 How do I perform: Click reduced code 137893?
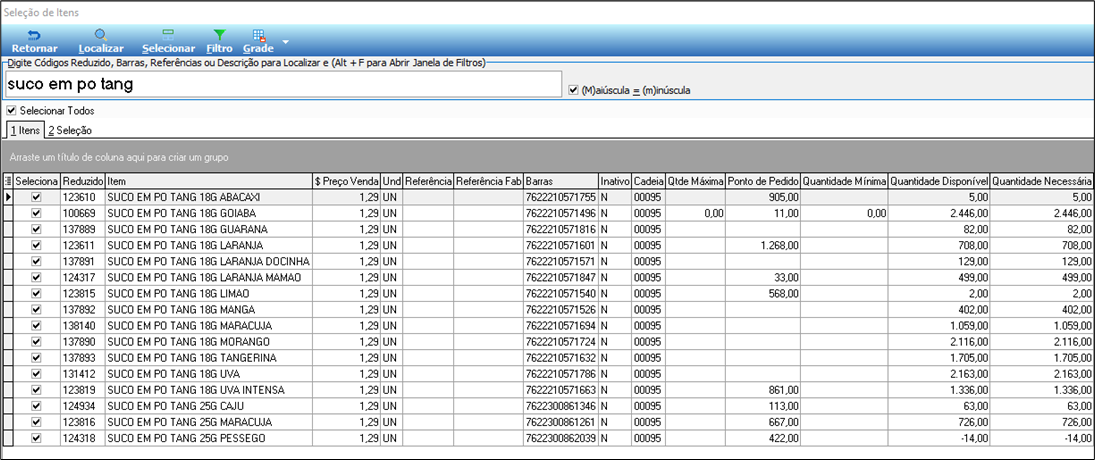point(82,358)
